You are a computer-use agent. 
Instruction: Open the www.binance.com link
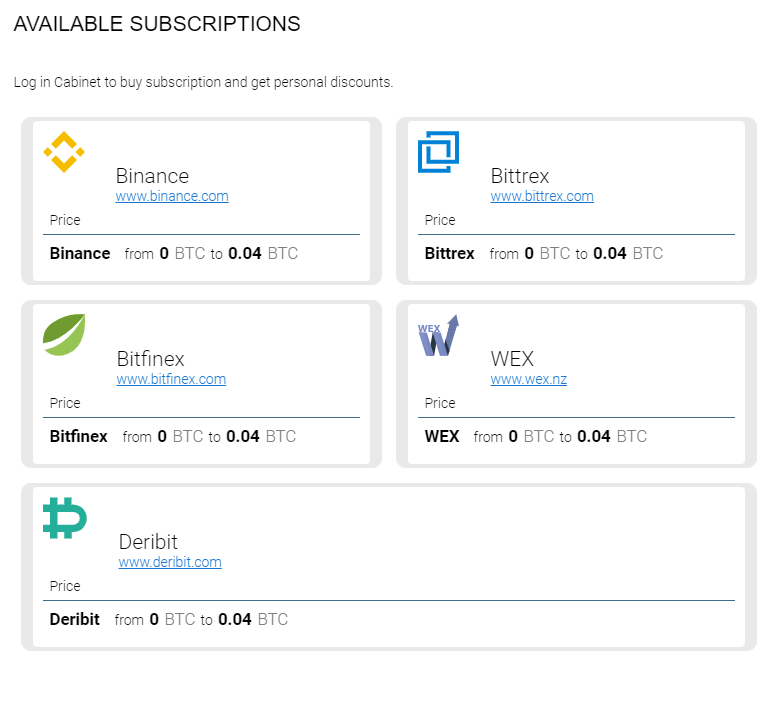pos(172,196)
